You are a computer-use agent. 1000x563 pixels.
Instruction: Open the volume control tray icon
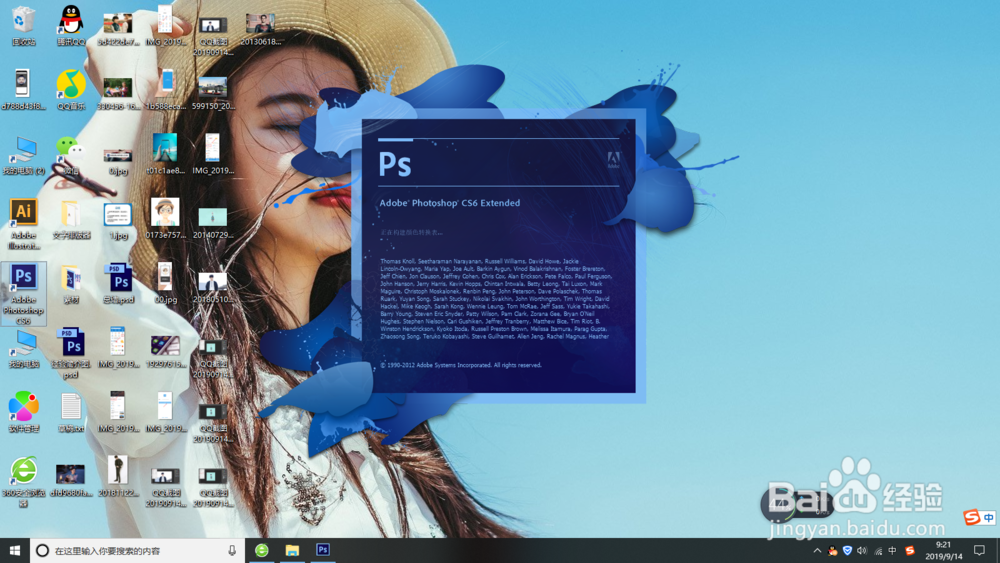862,550
